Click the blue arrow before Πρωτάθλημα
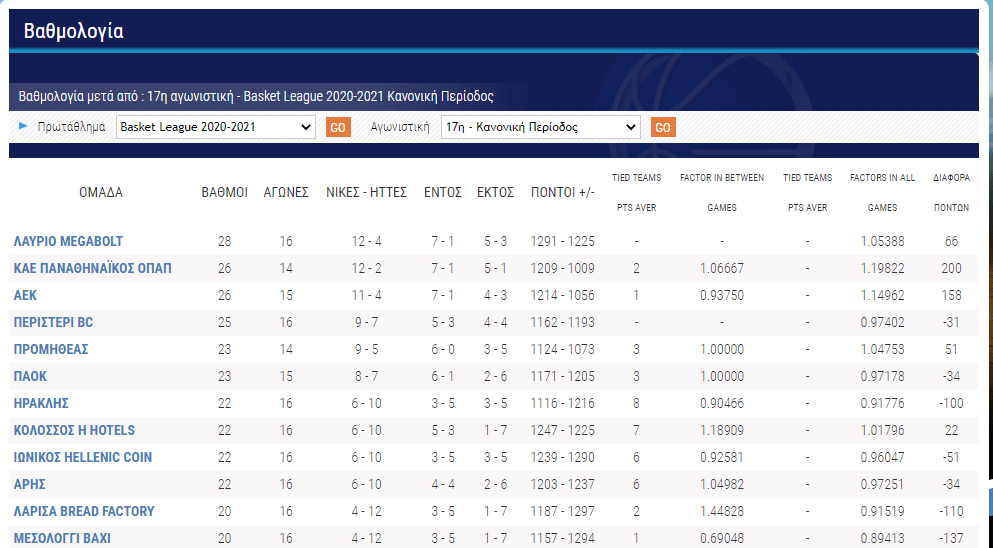This screenshot has width=993, height=548. pos(23,126)
